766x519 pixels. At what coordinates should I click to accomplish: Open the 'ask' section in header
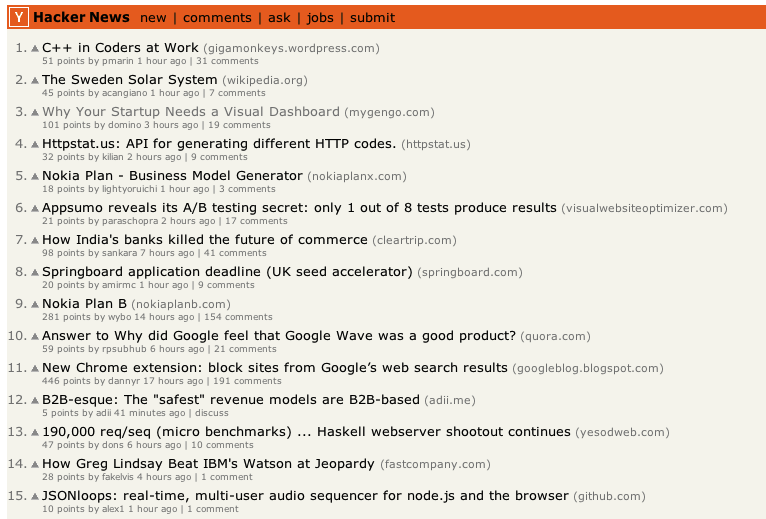click(x=279, y=17)
